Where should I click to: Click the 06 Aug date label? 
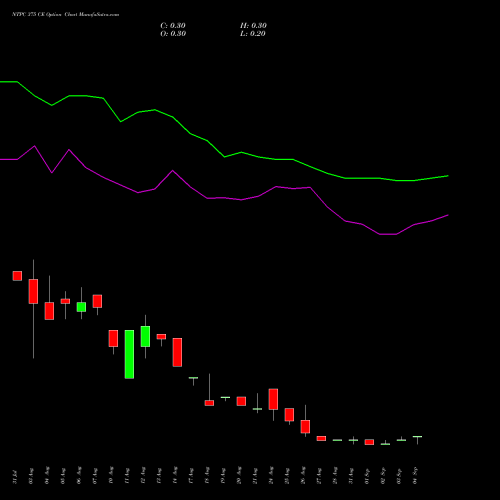pos(79,476)
